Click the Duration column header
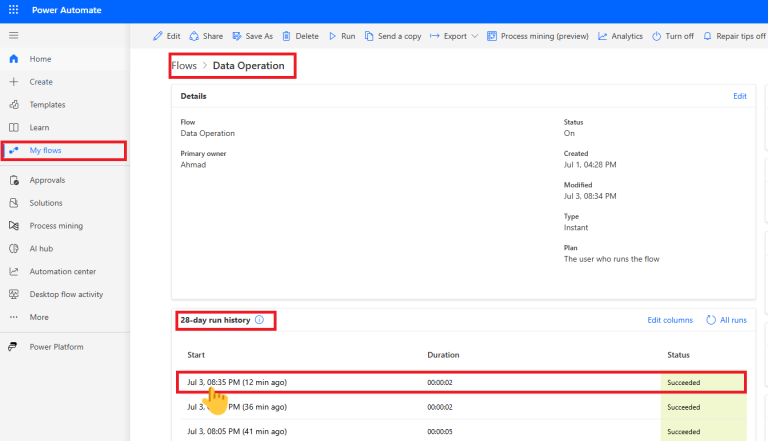The image size is (768, 441). point(443,355)
